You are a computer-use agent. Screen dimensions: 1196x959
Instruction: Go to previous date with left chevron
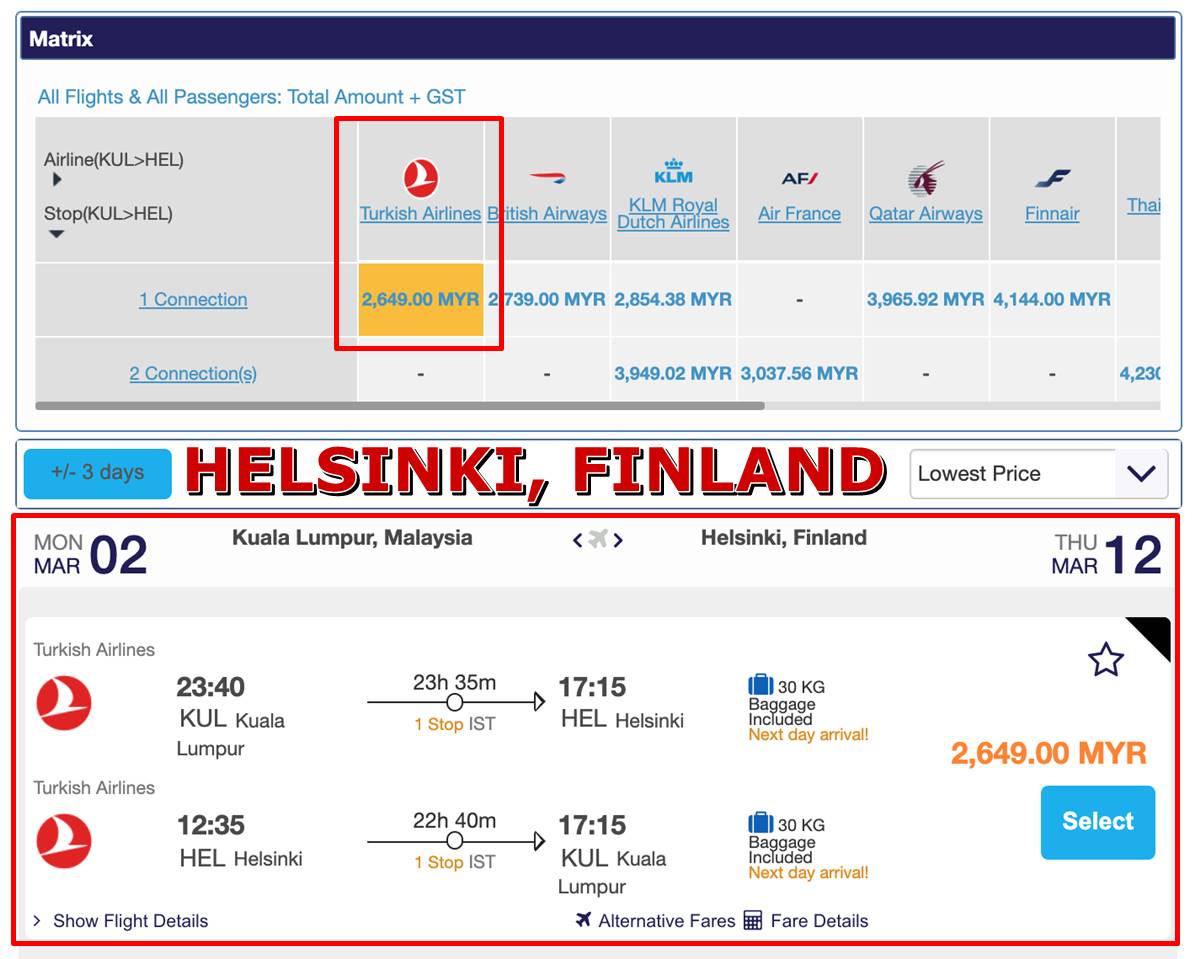pyautogui.click(x=577, y=540)
